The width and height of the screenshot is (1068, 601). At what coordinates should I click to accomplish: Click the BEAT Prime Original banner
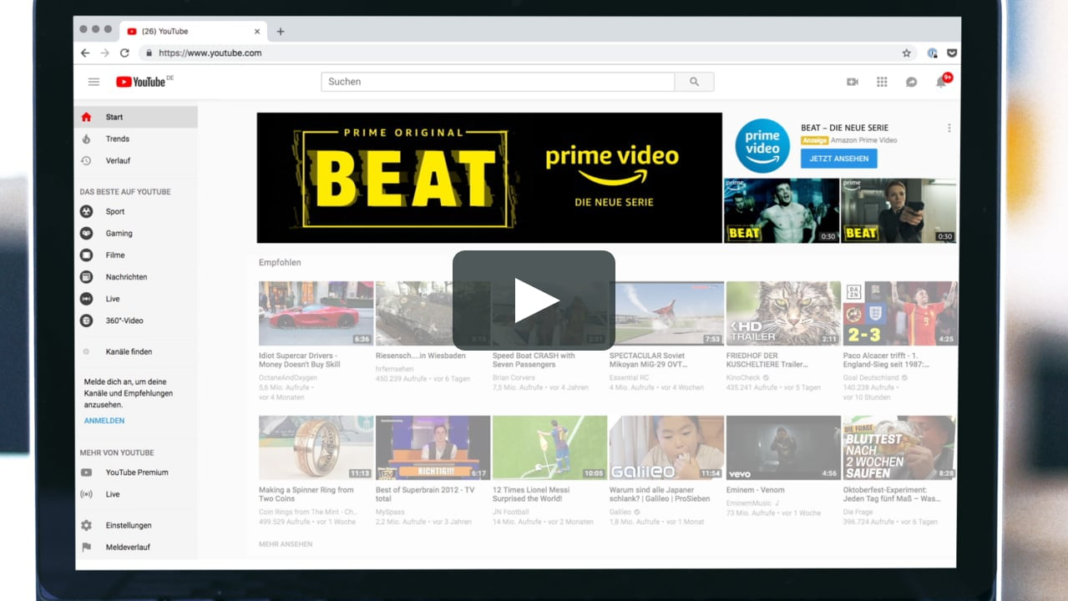click(489, 178)
